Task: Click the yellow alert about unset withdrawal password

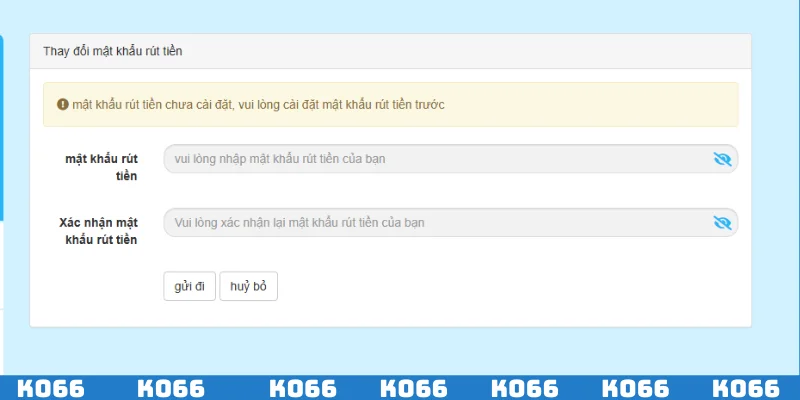Action: tap(390, 104)
